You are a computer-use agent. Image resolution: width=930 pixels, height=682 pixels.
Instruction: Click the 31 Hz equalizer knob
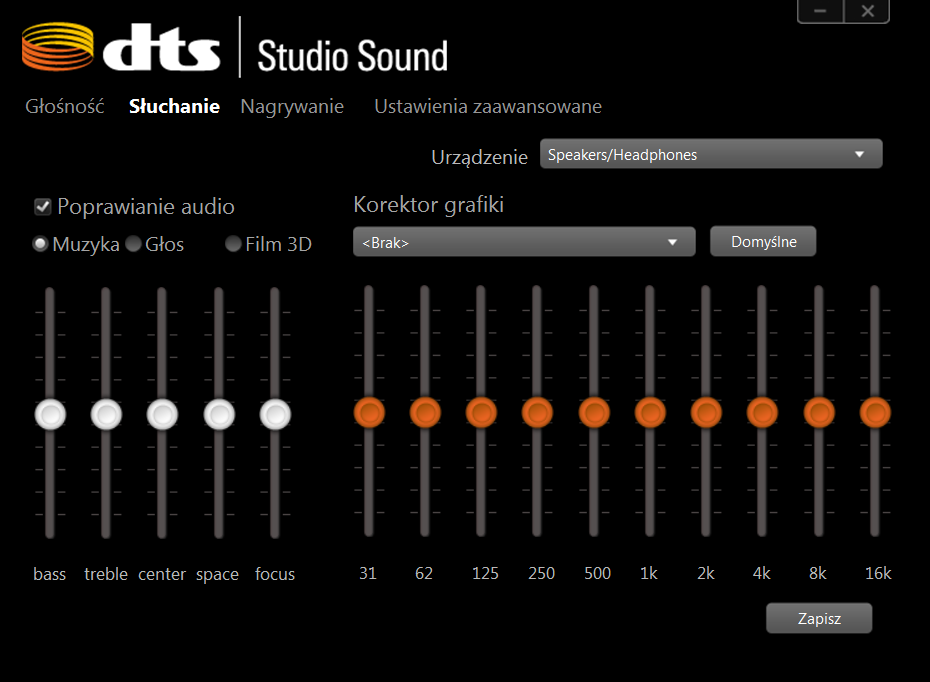click(x=369, y=412)
